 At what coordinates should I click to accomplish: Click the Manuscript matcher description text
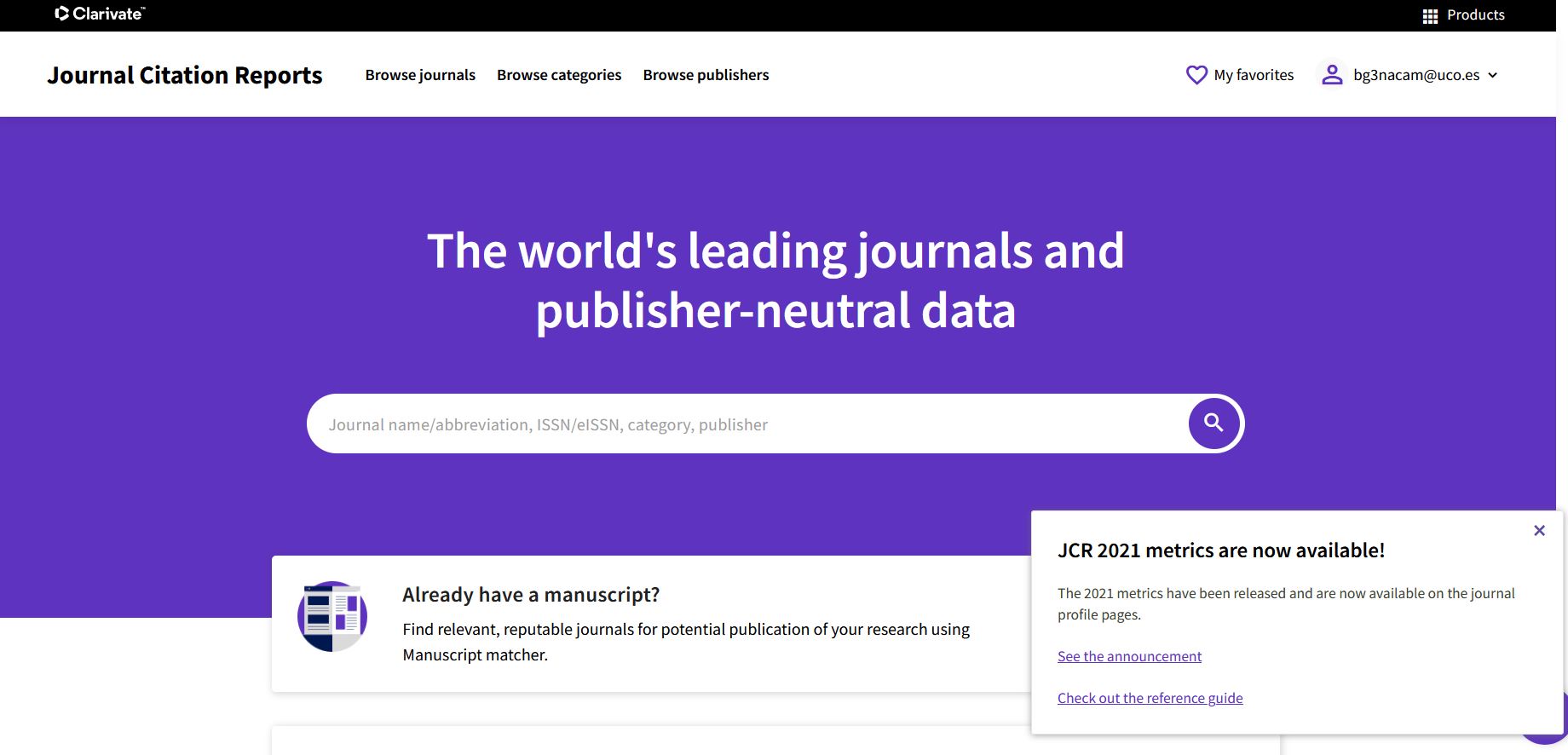pyautogui.click(x=686, y=642)
